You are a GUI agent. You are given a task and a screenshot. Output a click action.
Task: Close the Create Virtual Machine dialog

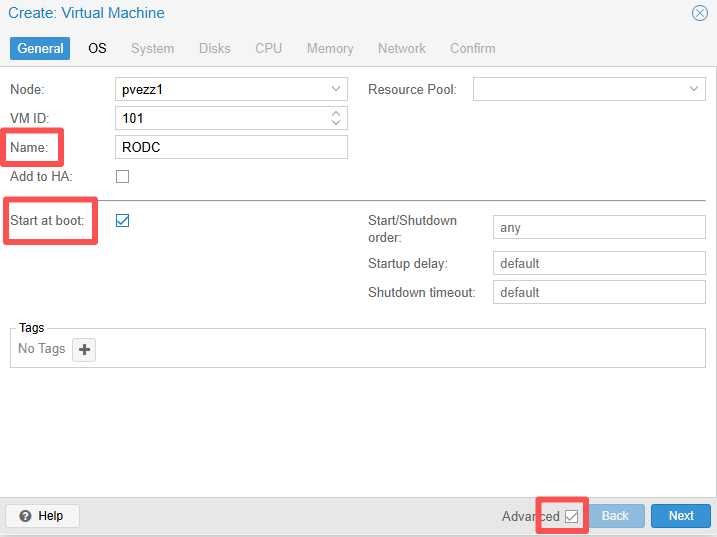(x=700, y=13)
